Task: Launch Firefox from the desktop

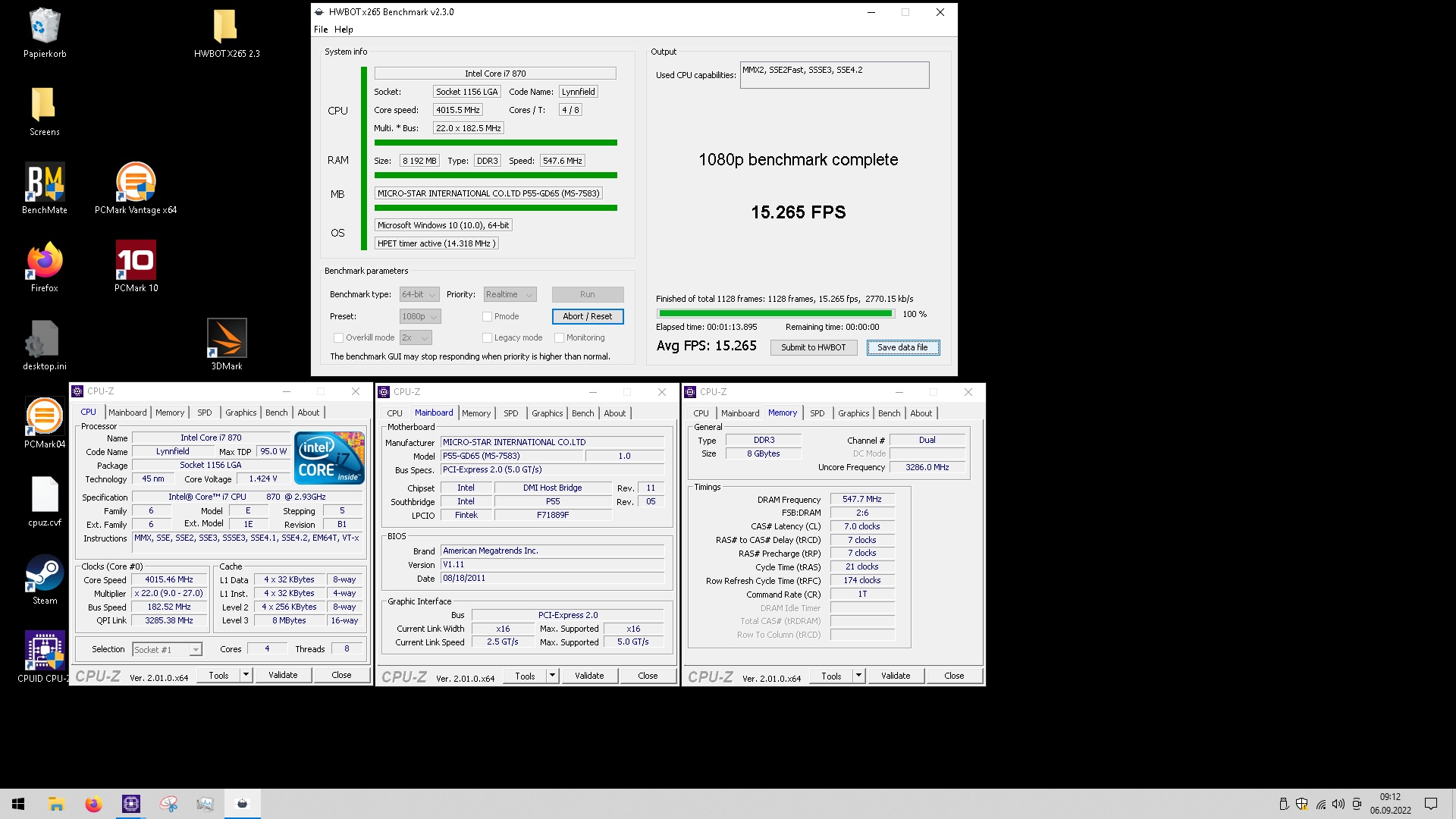Action: tap(44, 267)
